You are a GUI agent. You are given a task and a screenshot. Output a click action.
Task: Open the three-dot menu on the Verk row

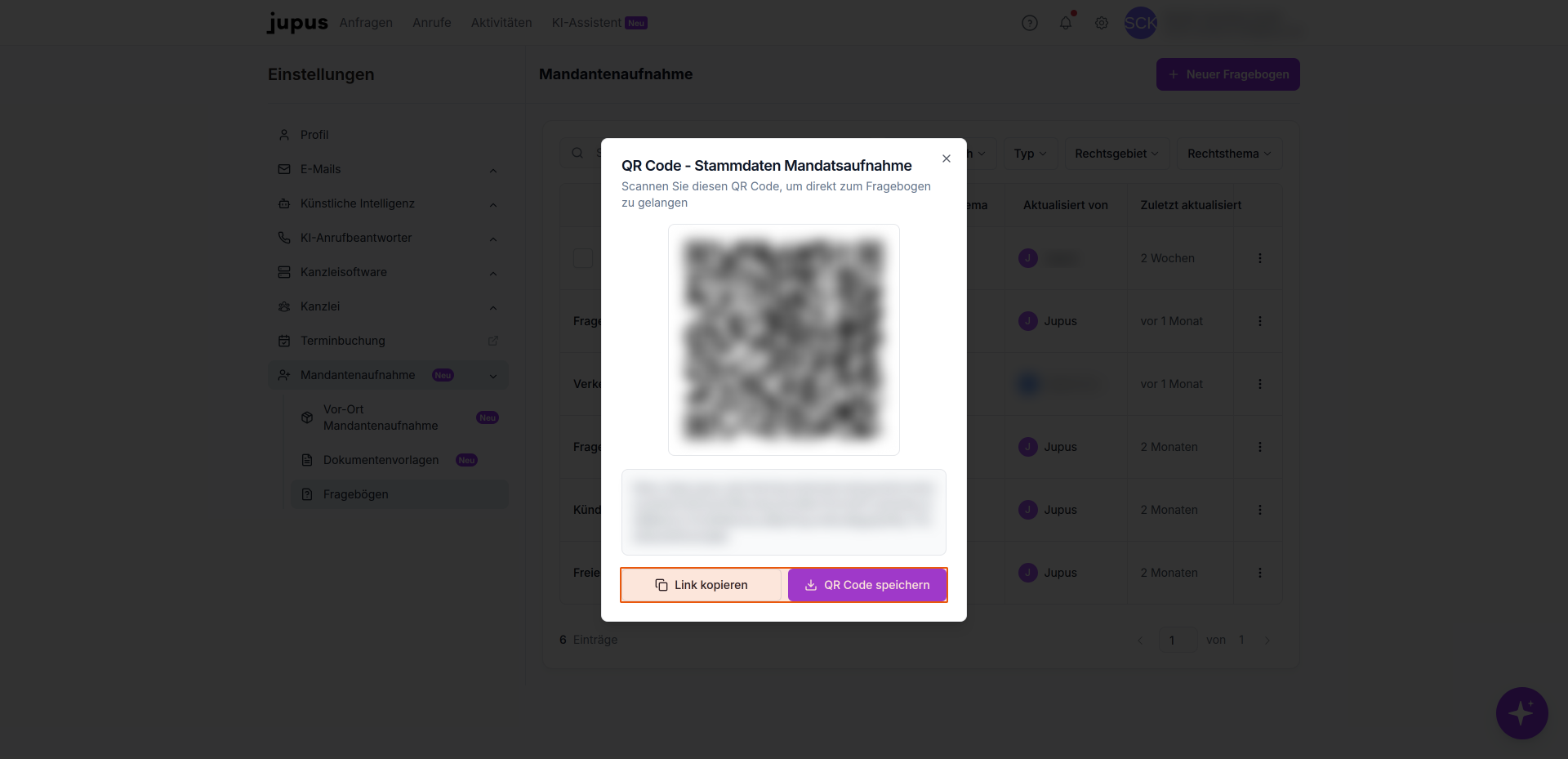1260,384
